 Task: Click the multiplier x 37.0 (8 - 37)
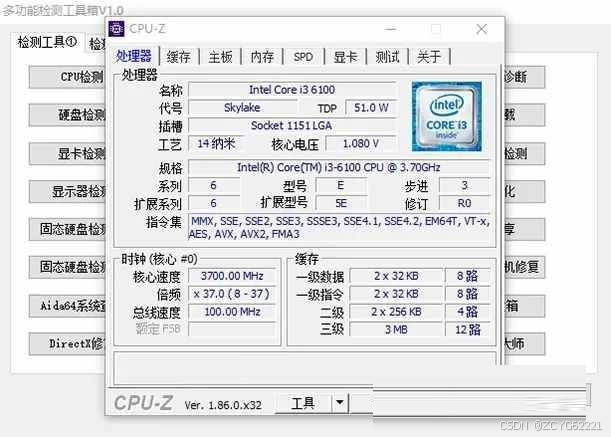(232, 294)
